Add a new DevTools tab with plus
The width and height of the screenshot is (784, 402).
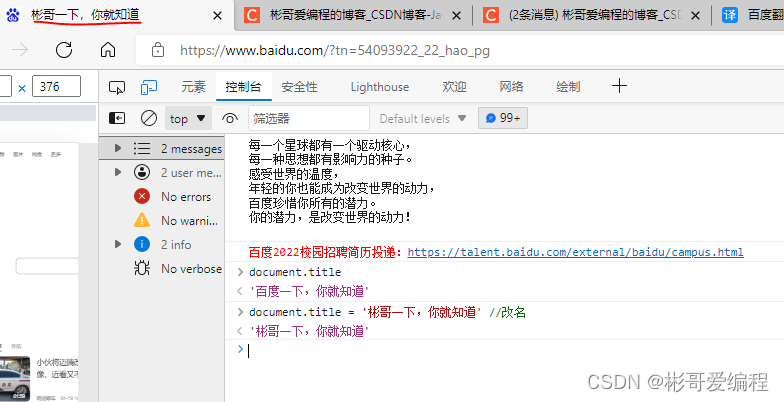tap(619, 86)
